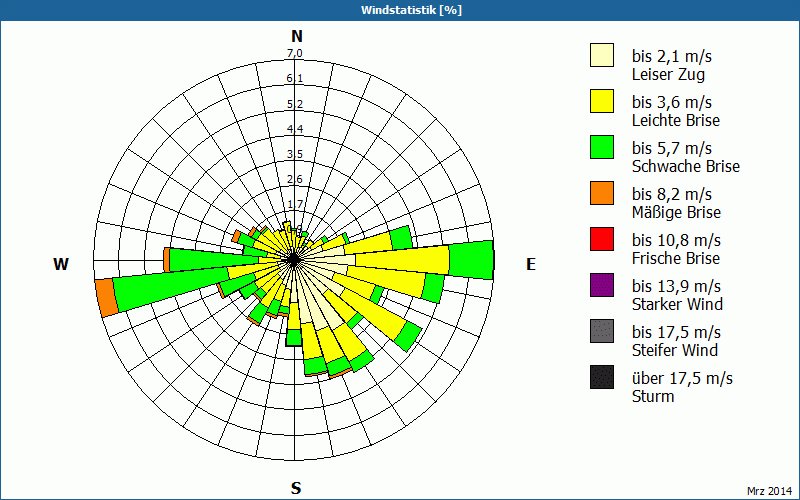
Task: Click the green tip of the east bar
Action: tap(472, 260)
